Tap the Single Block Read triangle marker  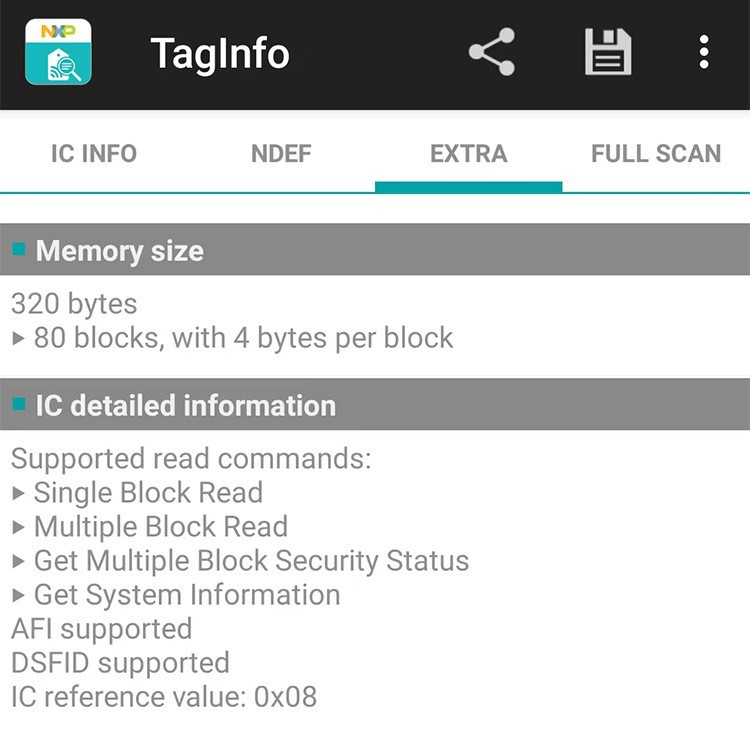tap(19, 493)
